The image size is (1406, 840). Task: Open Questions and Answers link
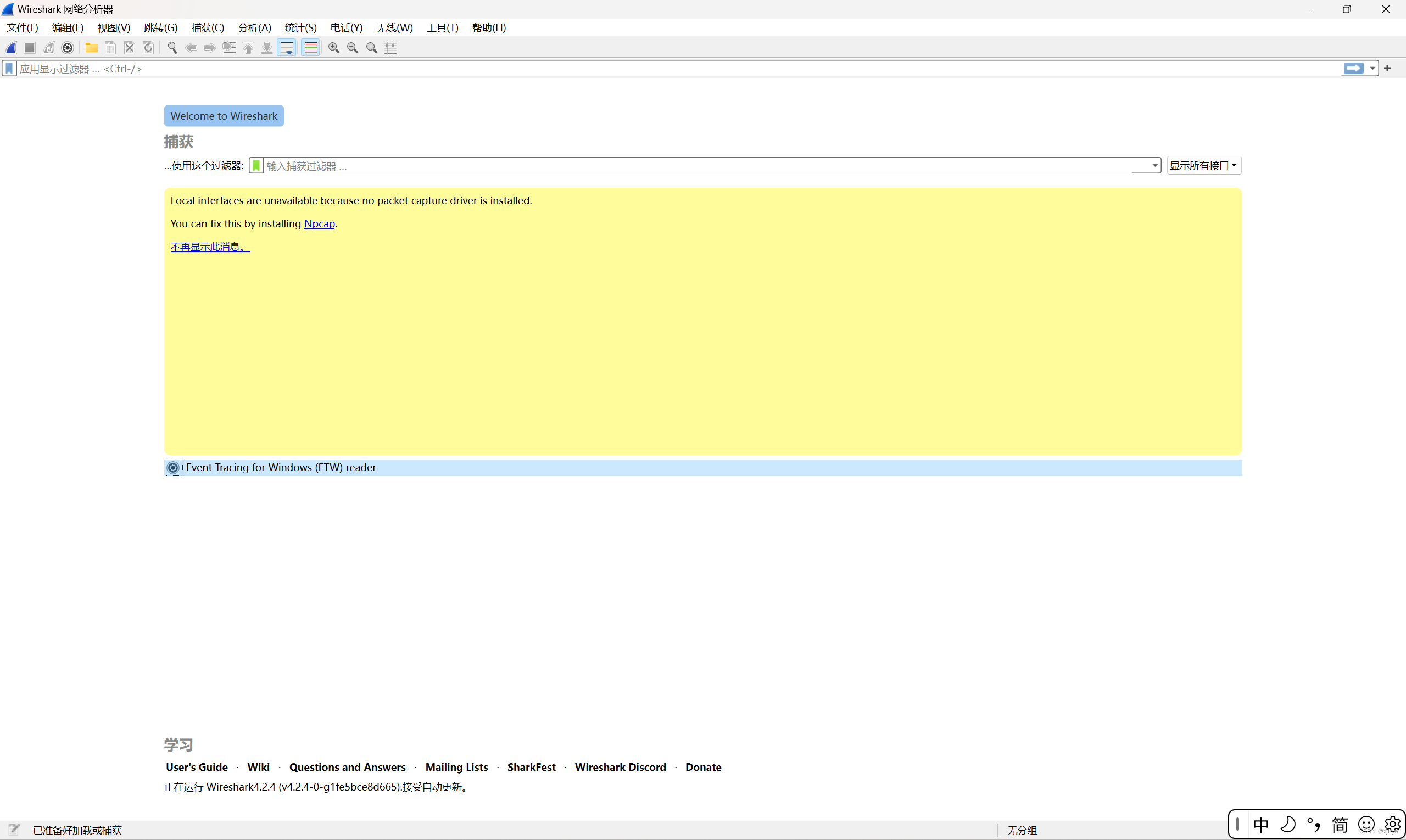tap(348, 767)
